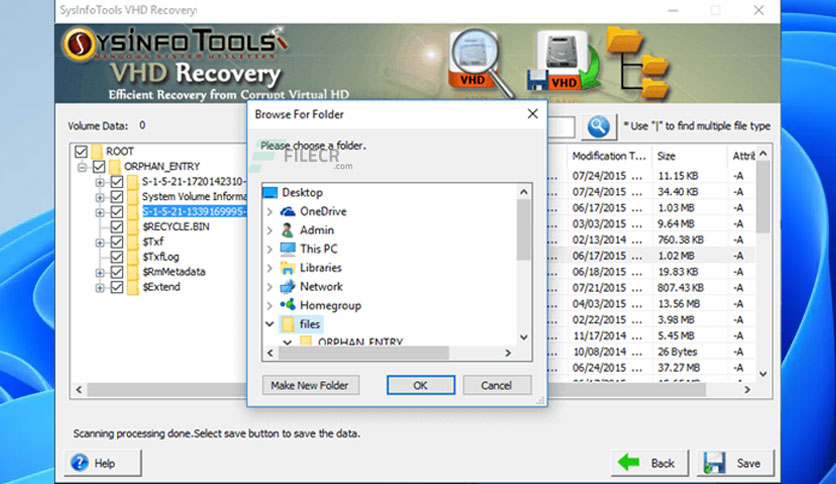Toggle System Volume Information checkbox

117,197
